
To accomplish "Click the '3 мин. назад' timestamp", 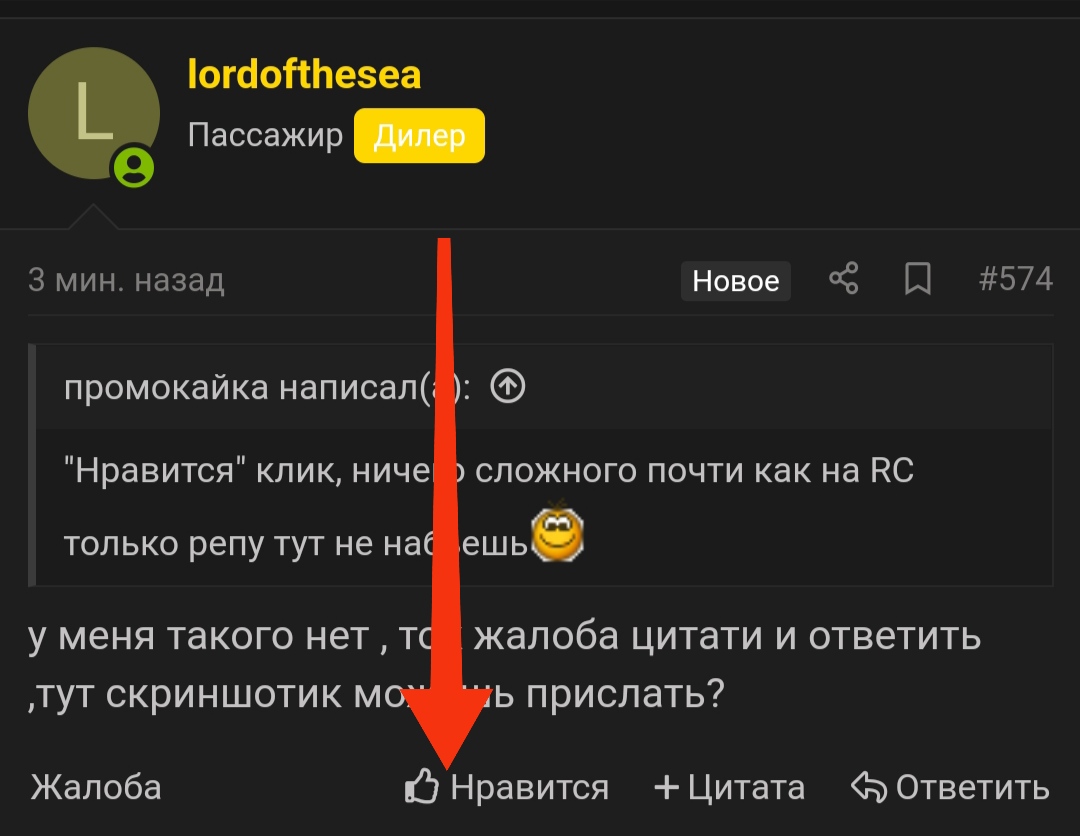I will pos(126,280).
